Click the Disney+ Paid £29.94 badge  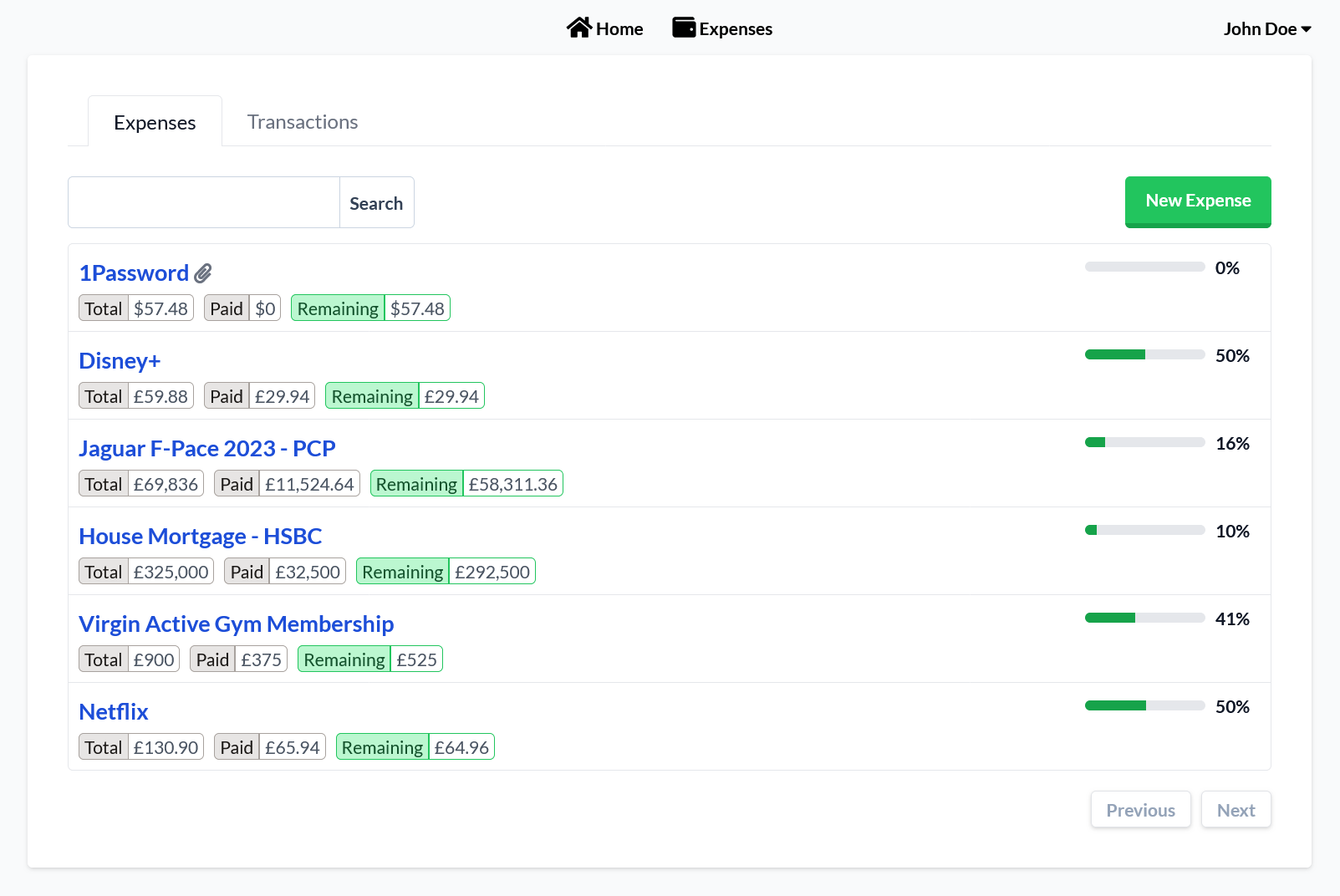point(259,396)
